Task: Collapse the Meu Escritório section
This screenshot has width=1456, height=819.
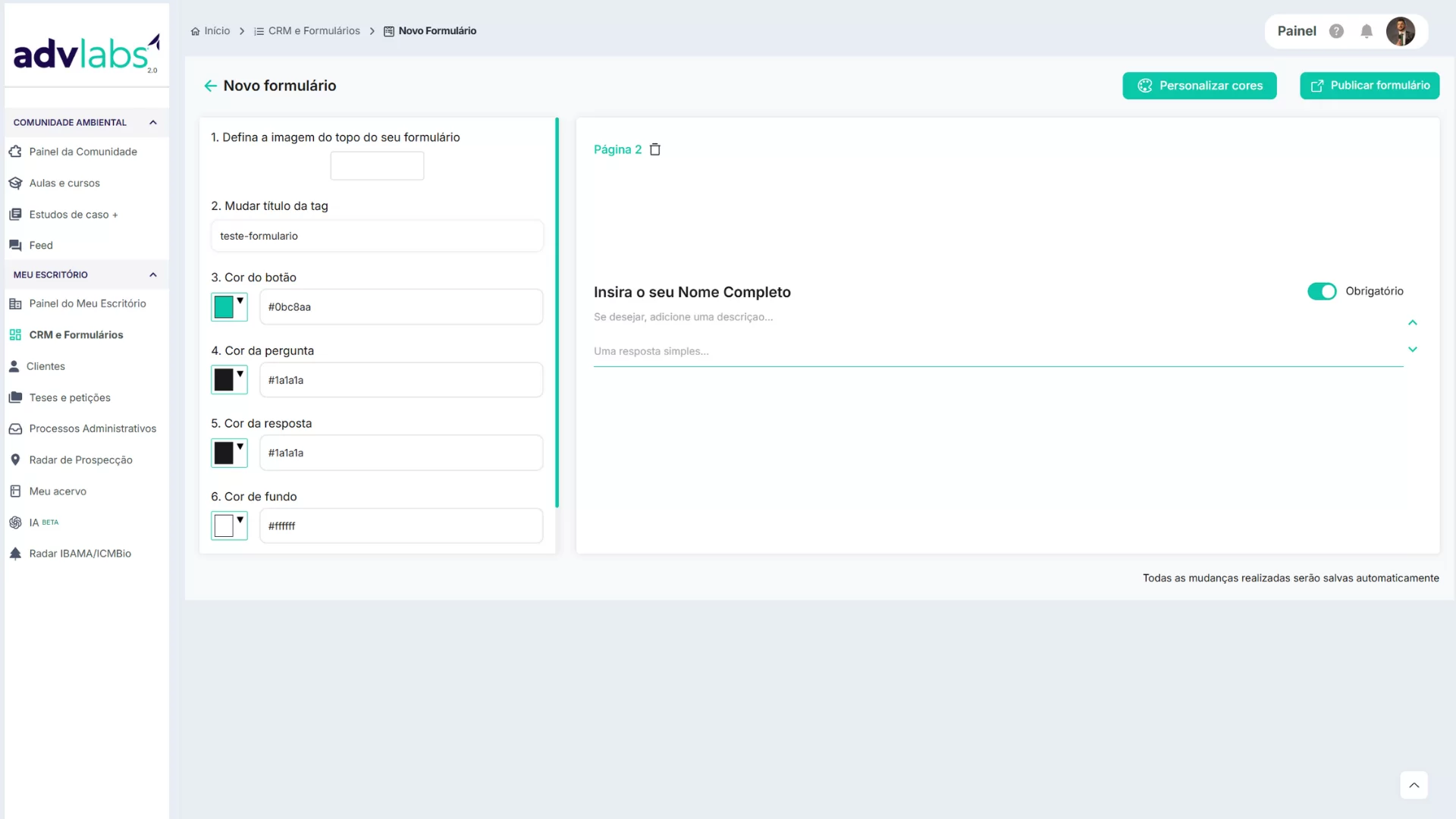Action: pos(153,275)
